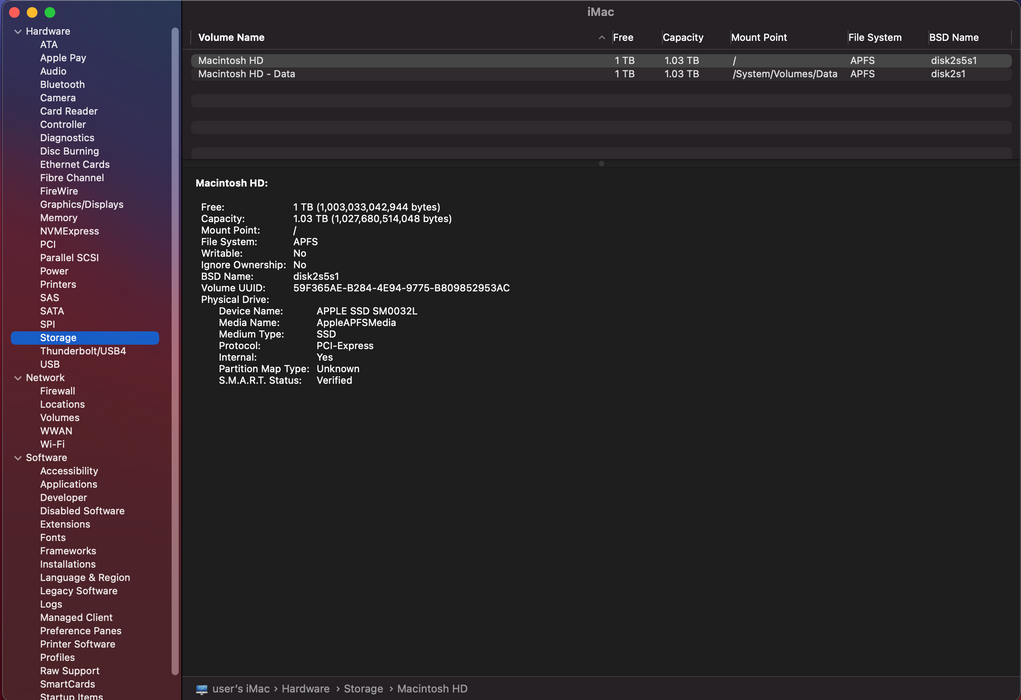
Task: Click the iMac computer icon in path bar
Action: (x=202, y=689)
